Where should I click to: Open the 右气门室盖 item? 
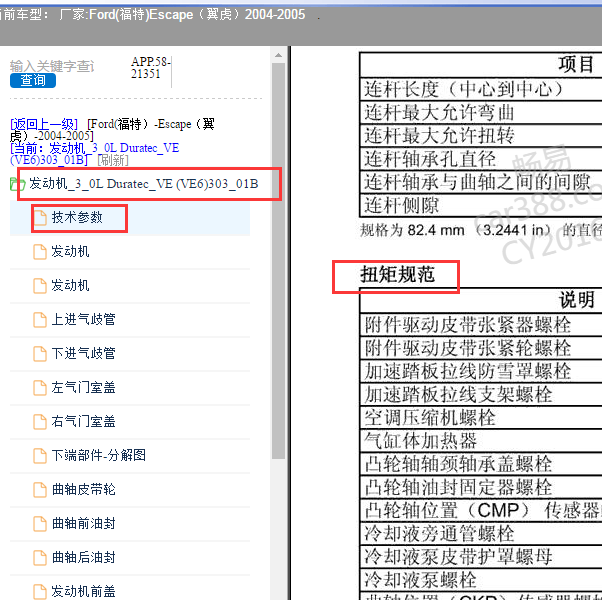pos(83,421)
